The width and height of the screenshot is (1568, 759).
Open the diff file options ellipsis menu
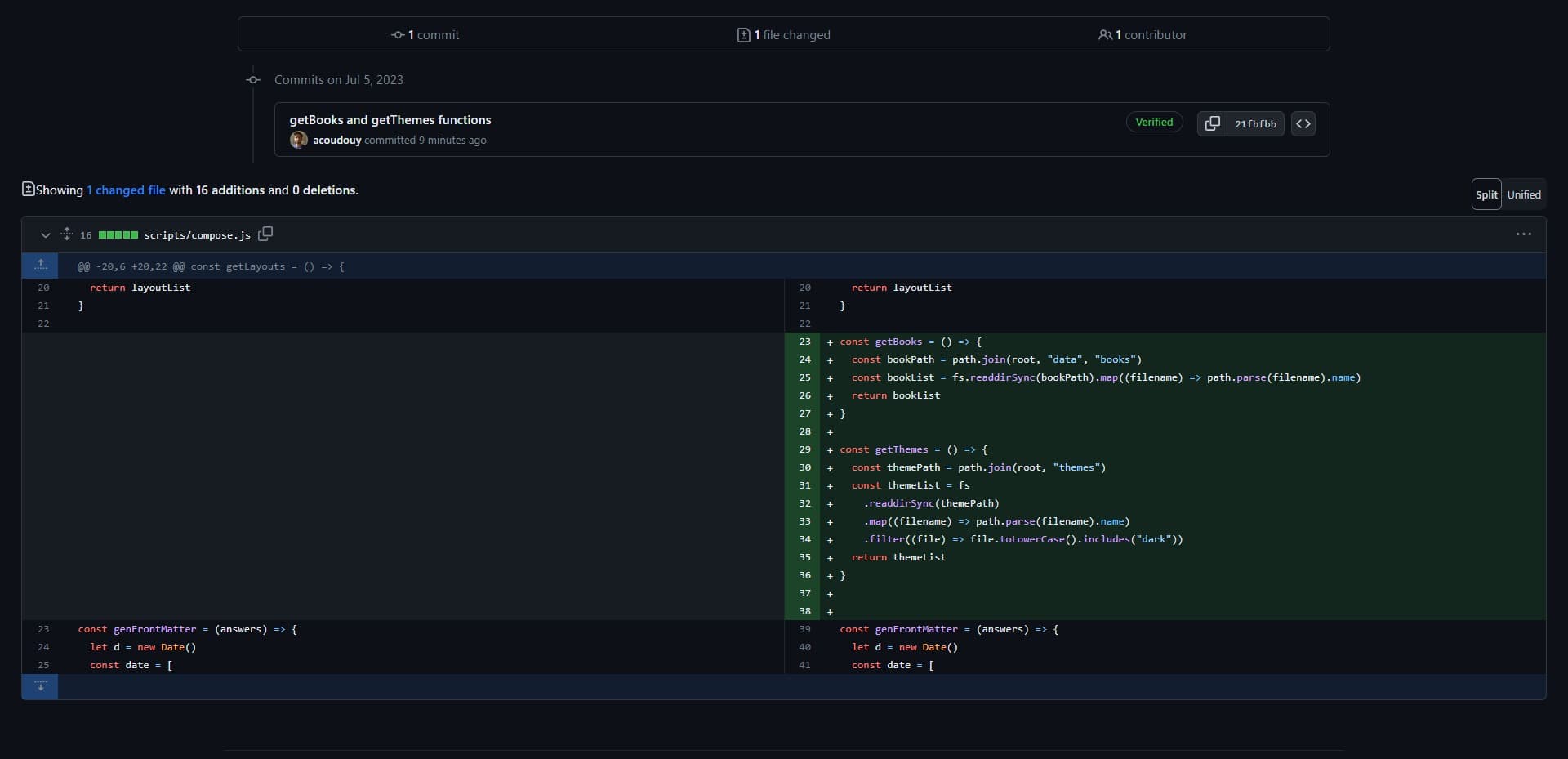[x=1523, y=234]
